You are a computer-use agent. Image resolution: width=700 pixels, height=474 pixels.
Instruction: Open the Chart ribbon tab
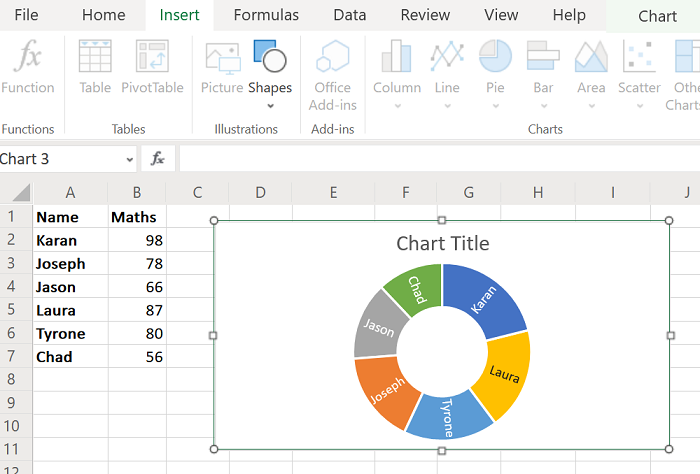coord(657,16)
